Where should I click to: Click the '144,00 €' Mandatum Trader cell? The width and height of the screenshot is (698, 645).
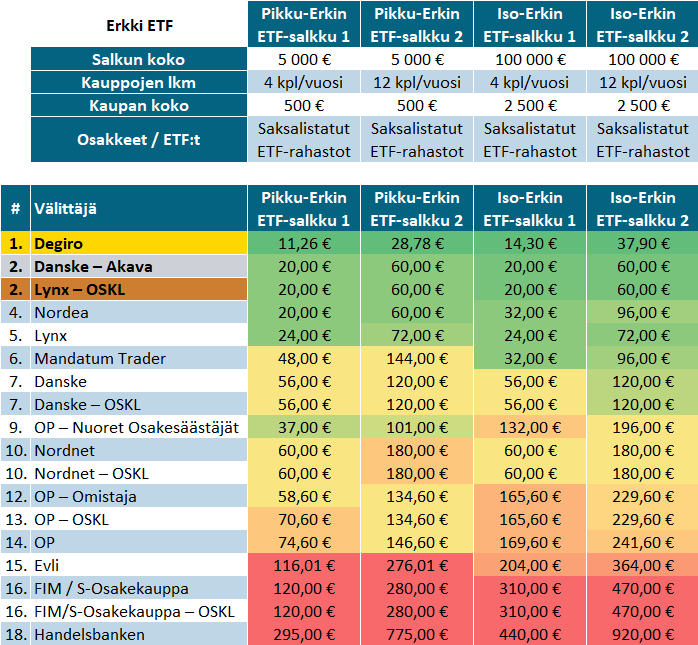click(417, 358)
